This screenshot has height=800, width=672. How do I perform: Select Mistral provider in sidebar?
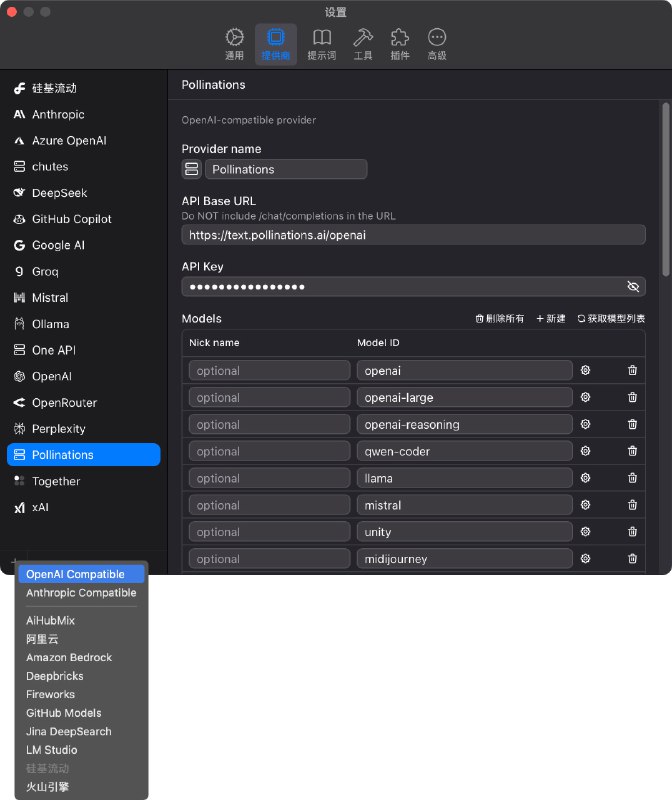[x=84, y=297]
